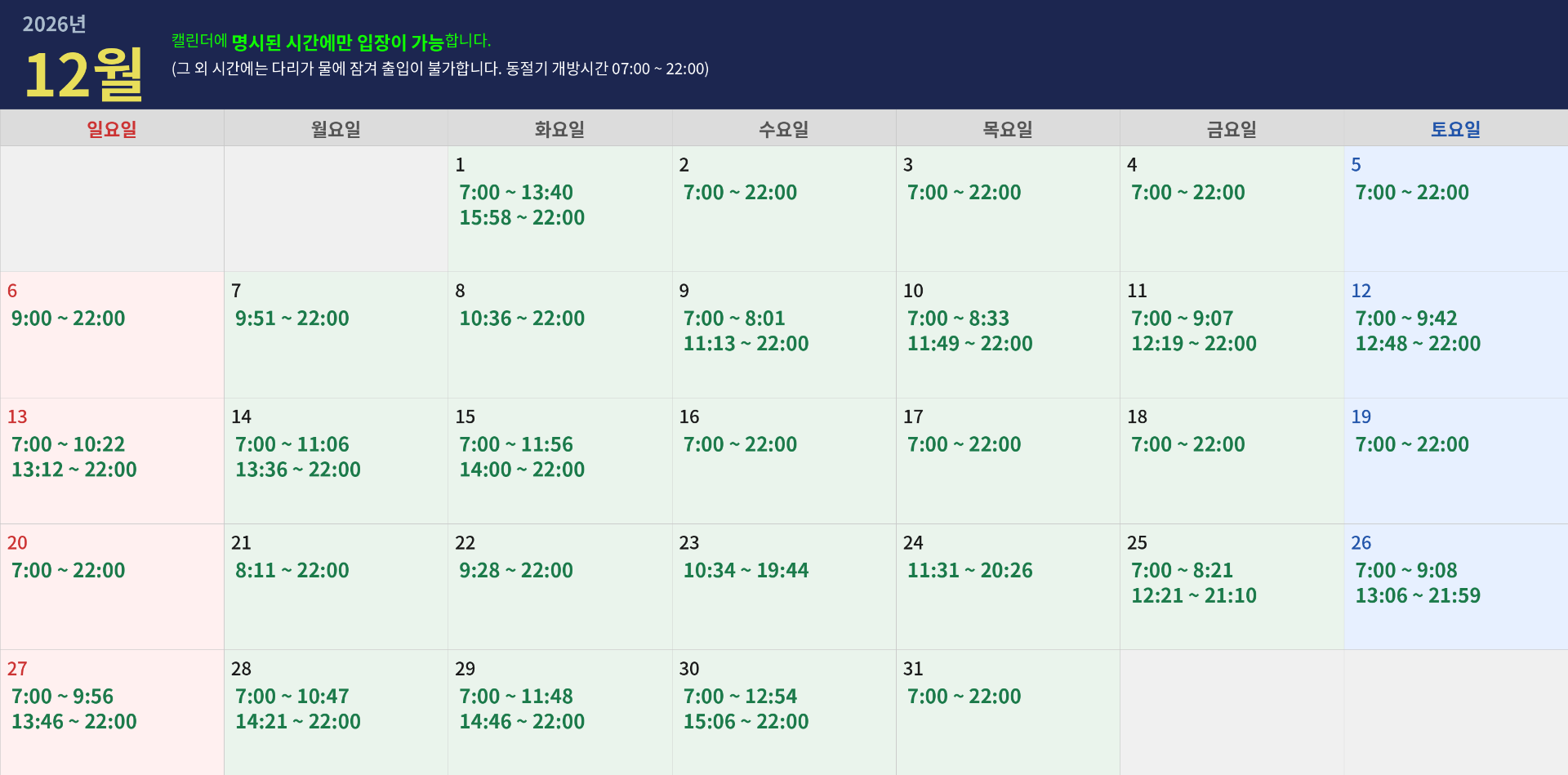
Task: Select the date 31 Thursday cell
Action: pos(1007,712)
